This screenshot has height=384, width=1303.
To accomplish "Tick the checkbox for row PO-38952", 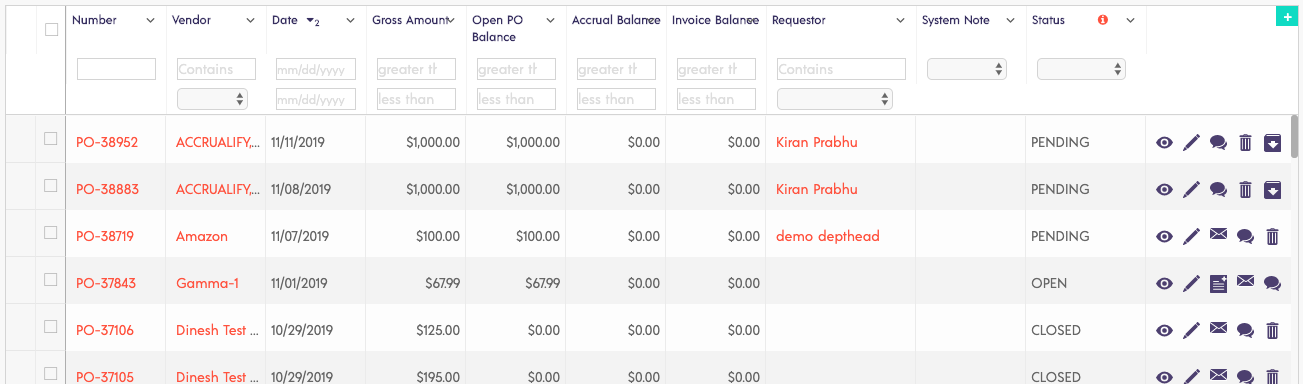I will point(51,139).
